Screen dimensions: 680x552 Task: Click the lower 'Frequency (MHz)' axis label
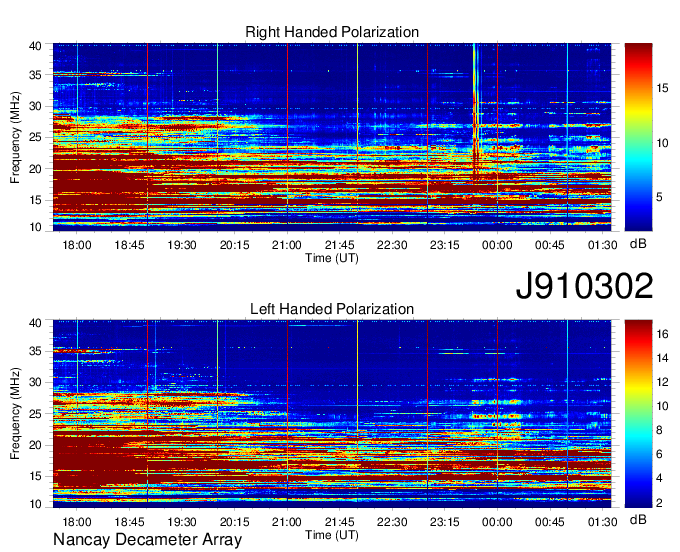[15, 414]
